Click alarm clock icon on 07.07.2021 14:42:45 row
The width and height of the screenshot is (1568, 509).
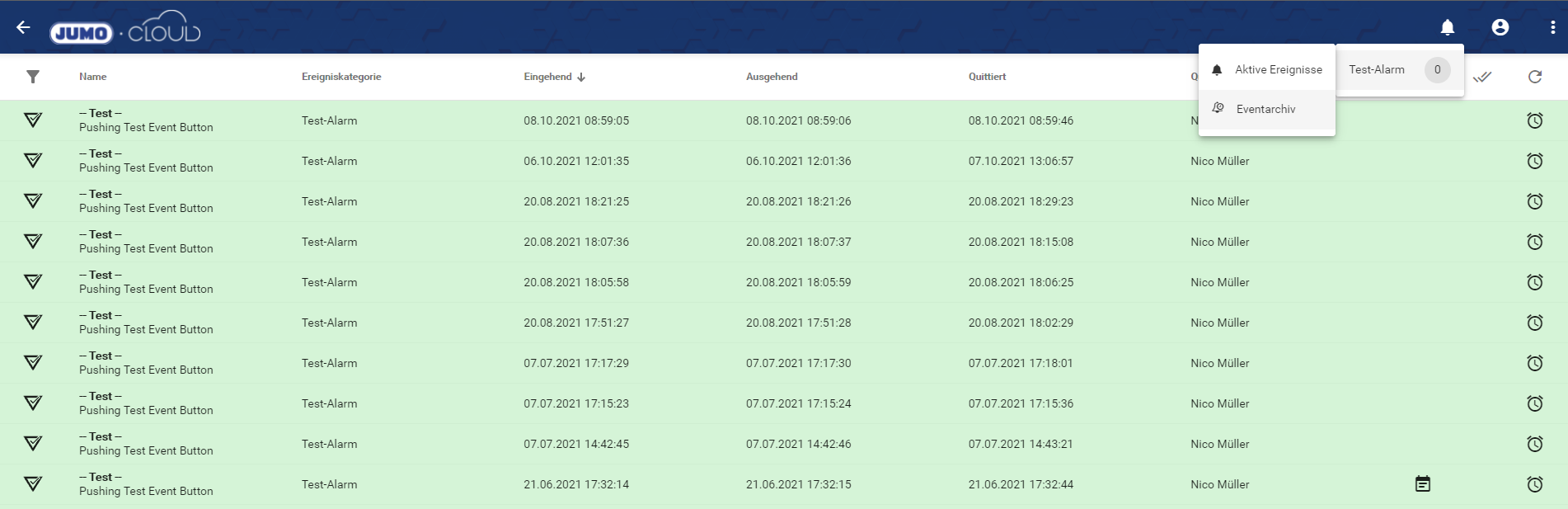[1534, 444]
